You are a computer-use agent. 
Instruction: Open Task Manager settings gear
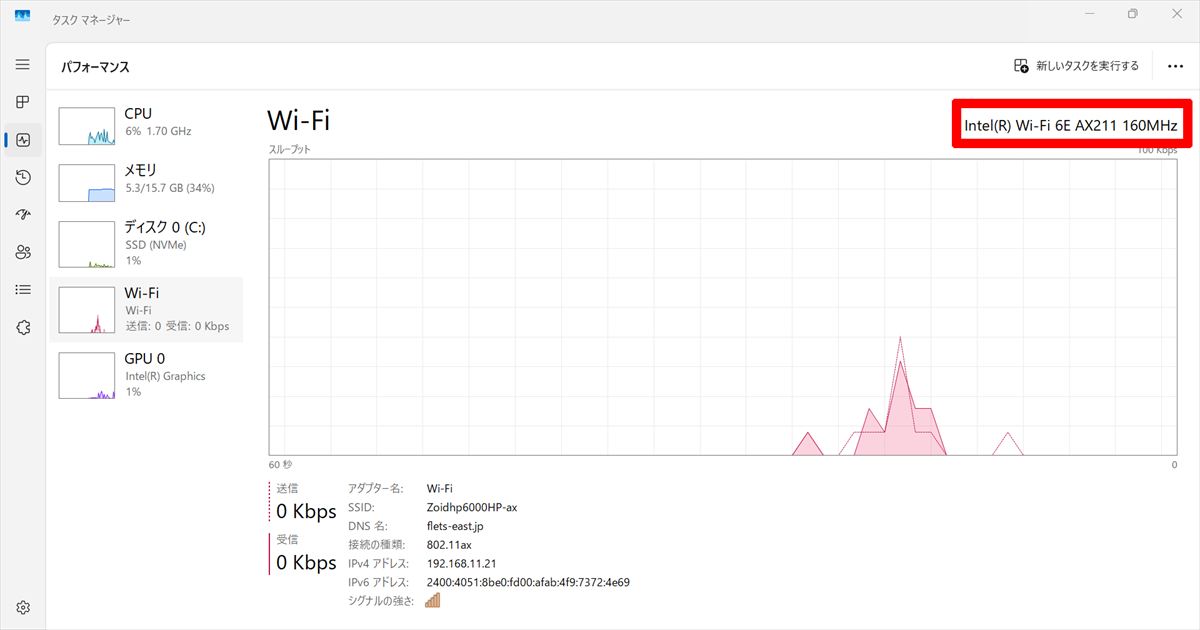pyautogui.click(x=23, y=607)
